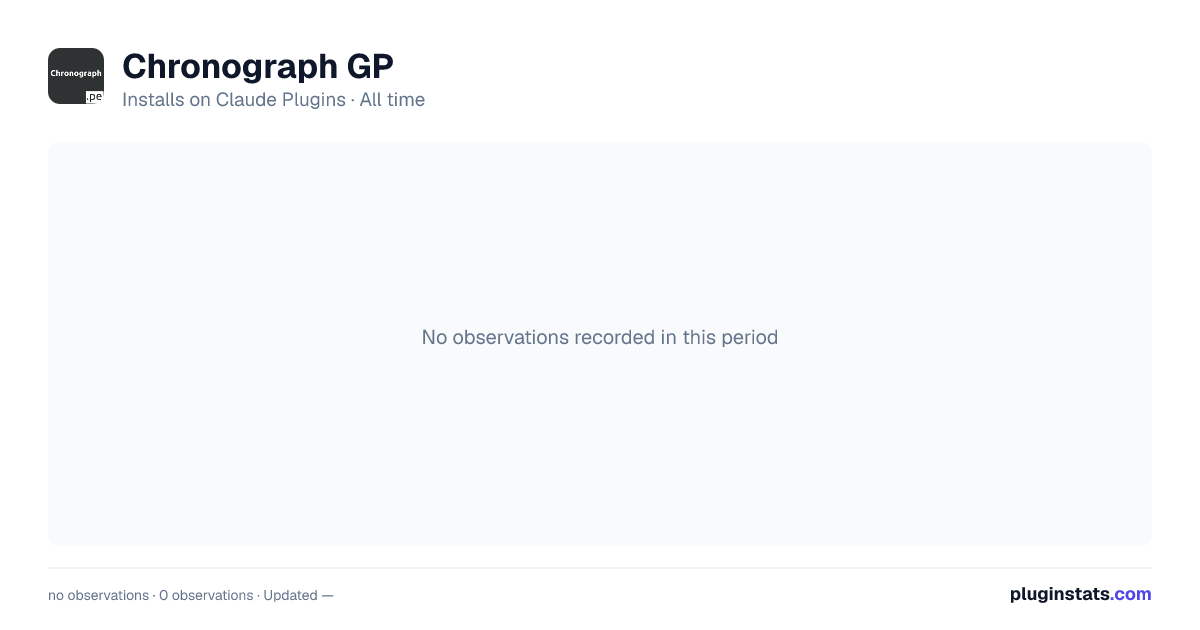Viewport: 1200px width, 630px height.
Task: Click the word Chronograph inside the logo
Action: tap(76, 73)
